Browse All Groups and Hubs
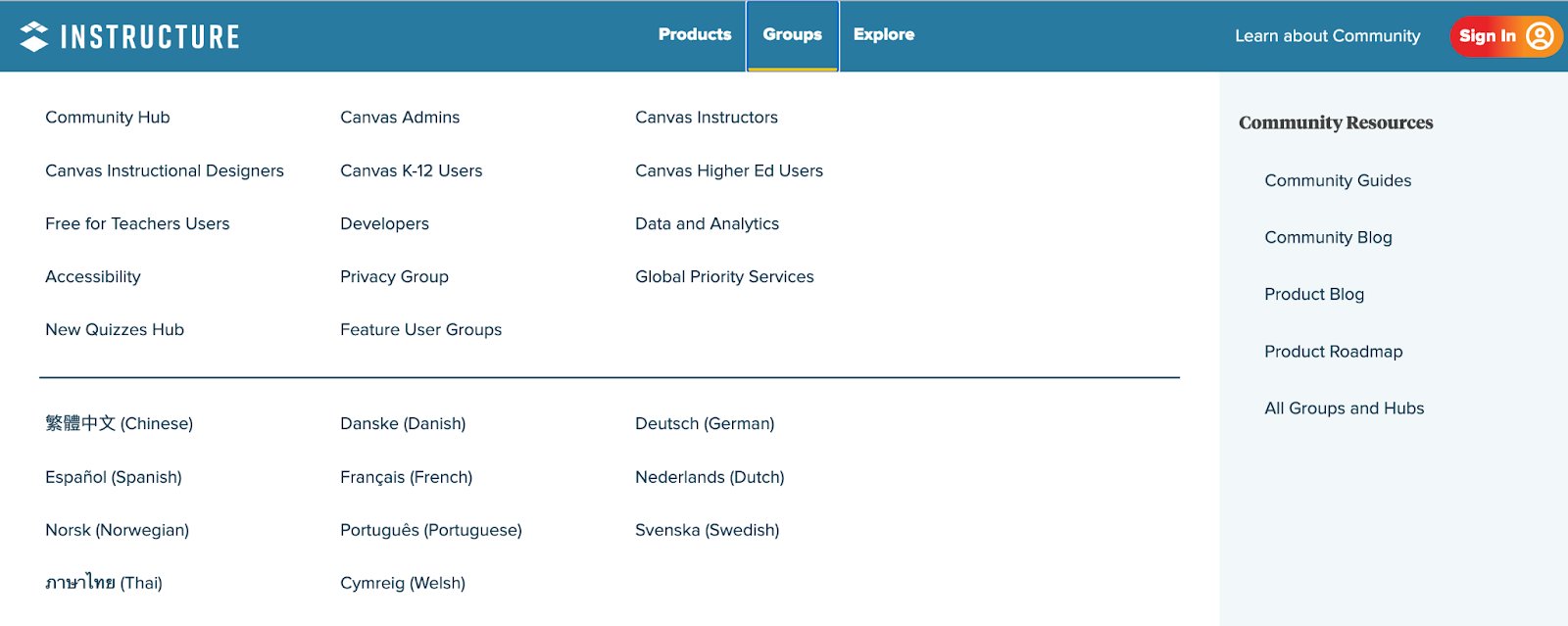The height and width of the screenshot is (626, 1568). 1344,409
